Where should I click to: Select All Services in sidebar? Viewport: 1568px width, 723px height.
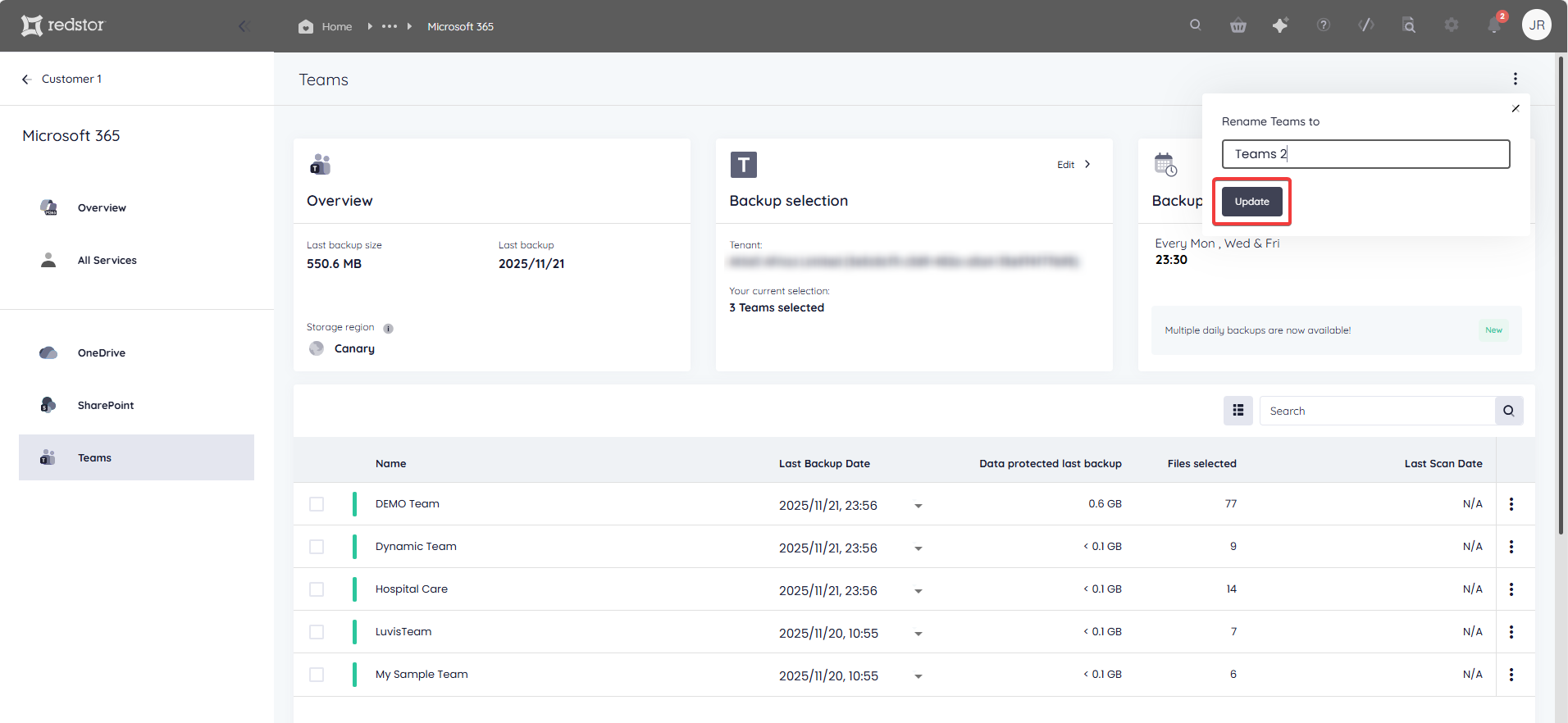coord(107,260)
